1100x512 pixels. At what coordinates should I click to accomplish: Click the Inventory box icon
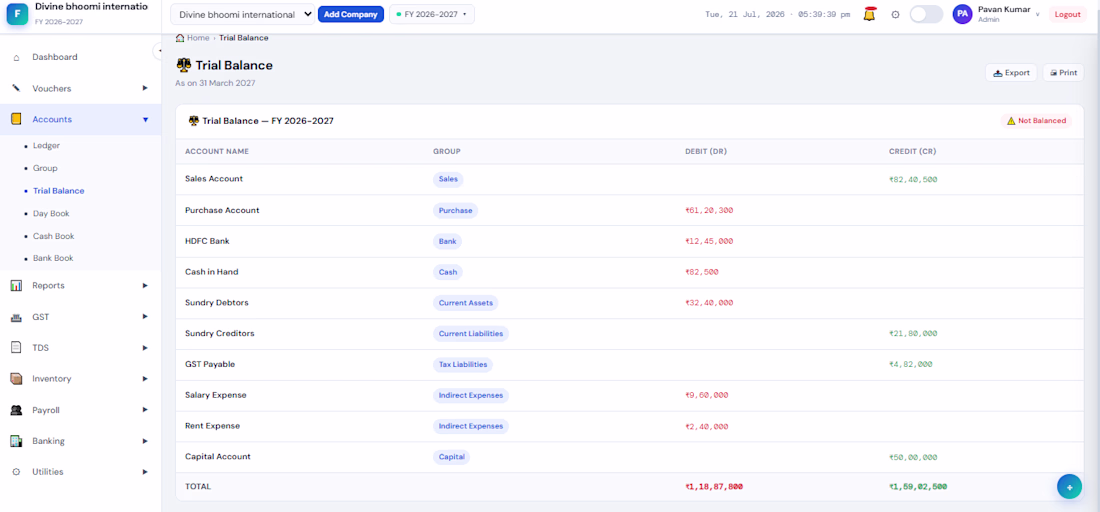point(16,379)
